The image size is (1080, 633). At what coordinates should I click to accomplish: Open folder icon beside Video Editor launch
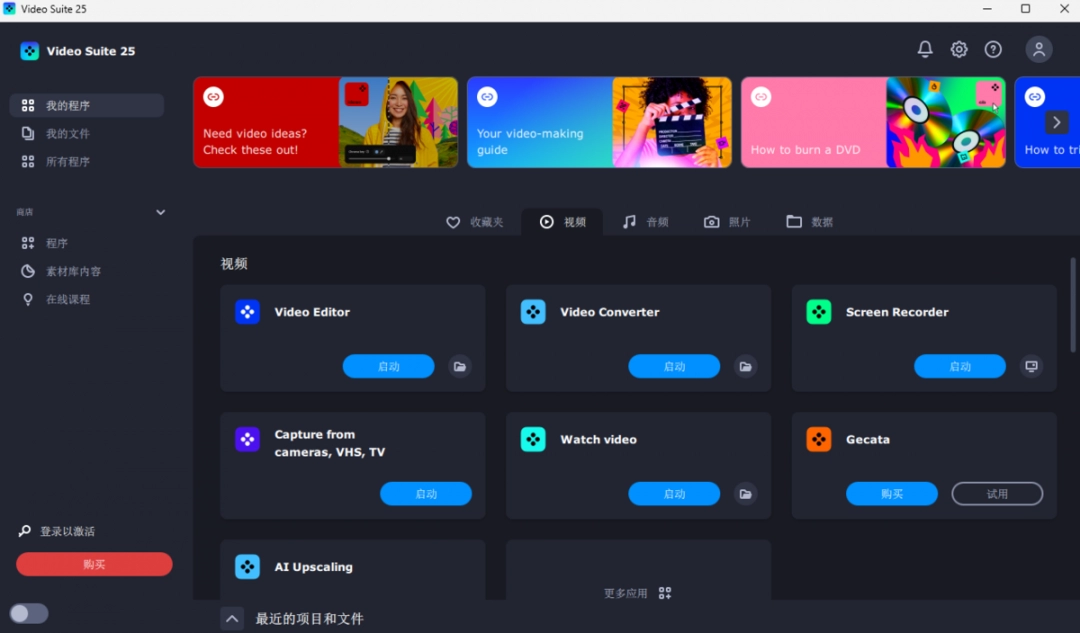point(460,366)
